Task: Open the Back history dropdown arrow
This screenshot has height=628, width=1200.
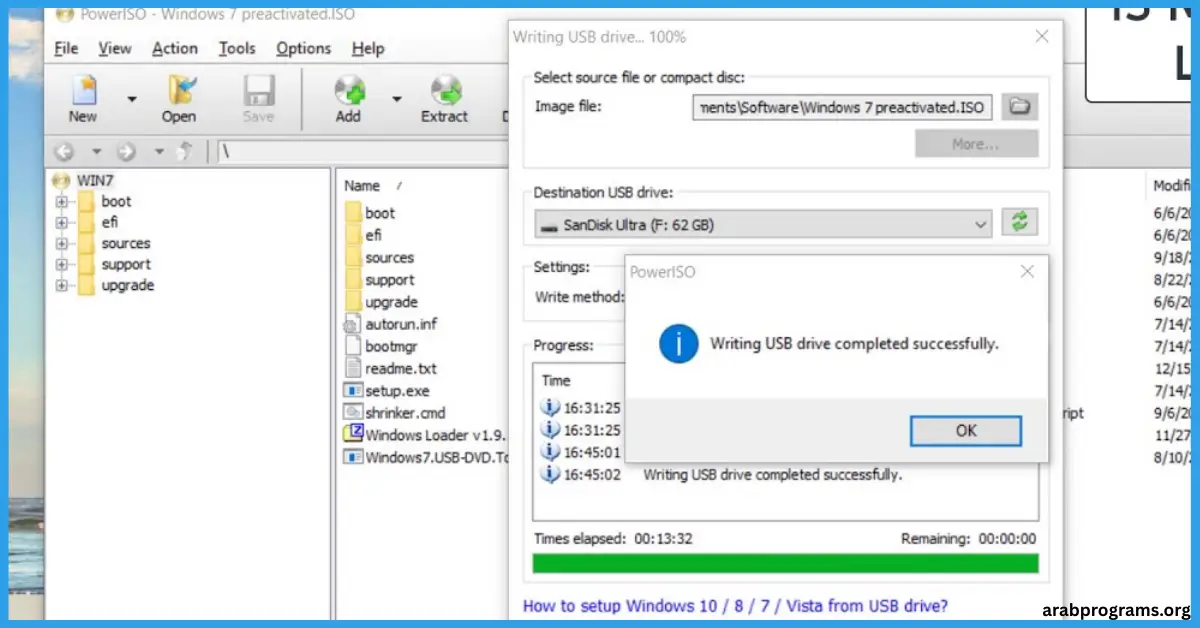Action: [97, 153]
